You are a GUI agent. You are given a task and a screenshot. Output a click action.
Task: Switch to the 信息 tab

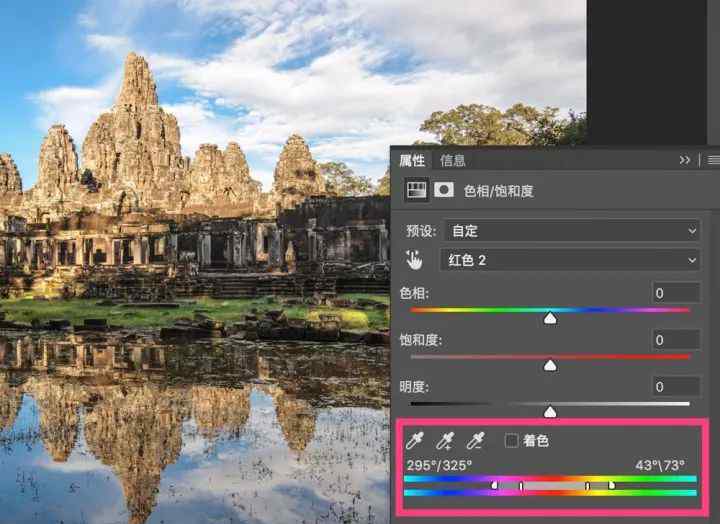coord(453,160)
